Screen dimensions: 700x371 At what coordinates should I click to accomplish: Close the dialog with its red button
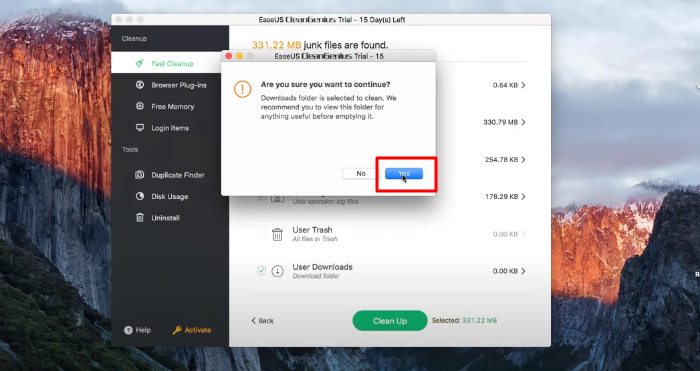pyautogui.click(x=229, y=56)
